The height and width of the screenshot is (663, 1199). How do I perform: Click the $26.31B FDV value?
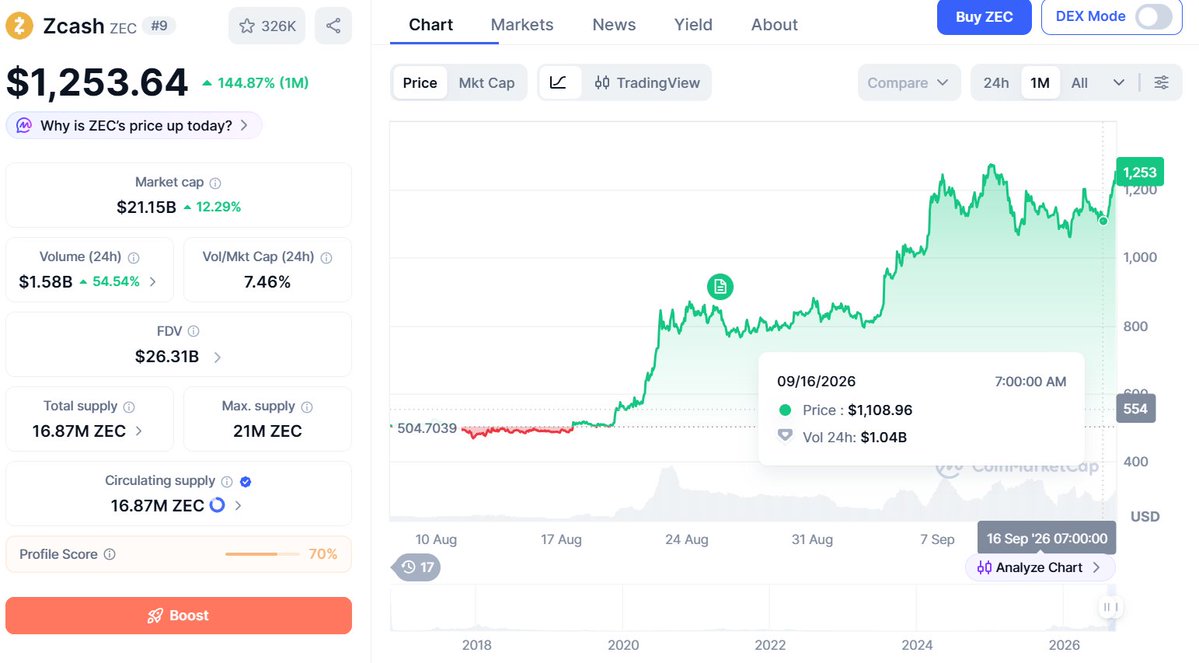[167, 357]
